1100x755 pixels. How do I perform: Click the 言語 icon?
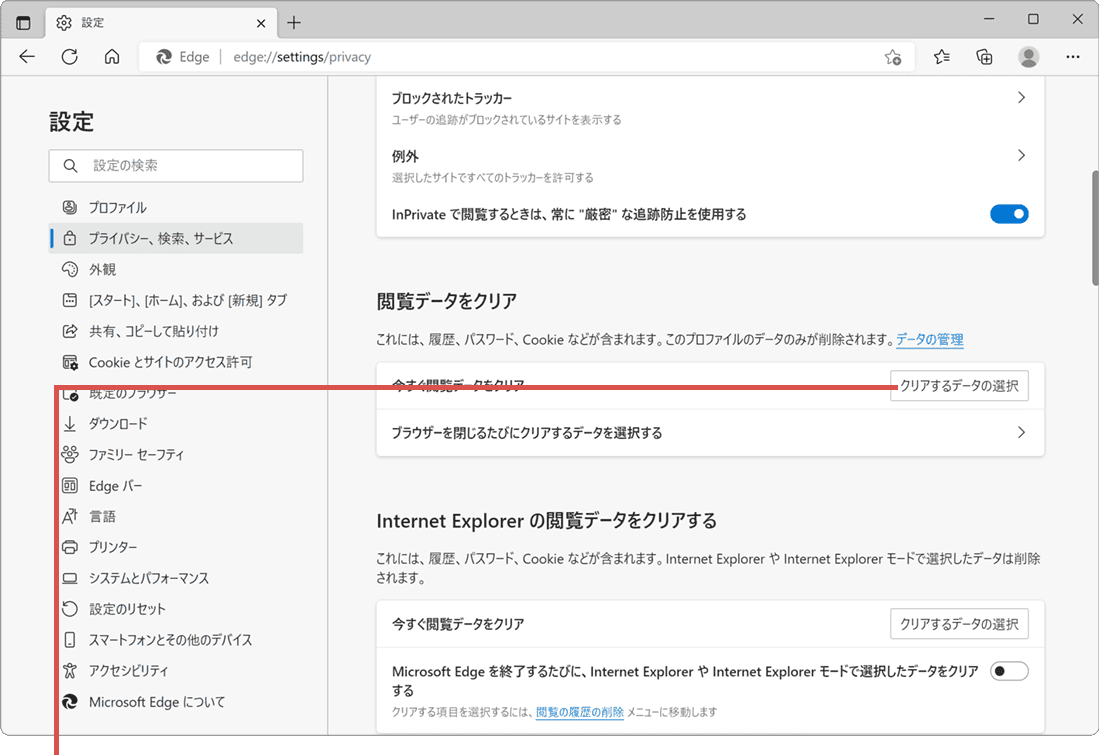tap(69, 516)
